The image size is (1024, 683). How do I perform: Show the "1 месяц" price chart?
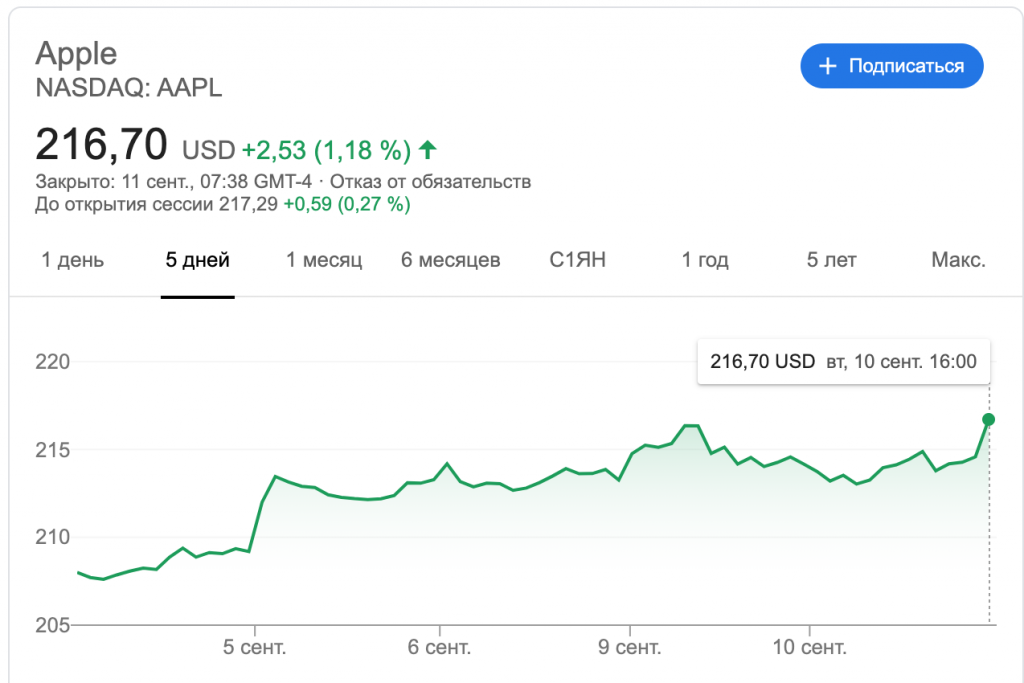click(x=324, y=261)
